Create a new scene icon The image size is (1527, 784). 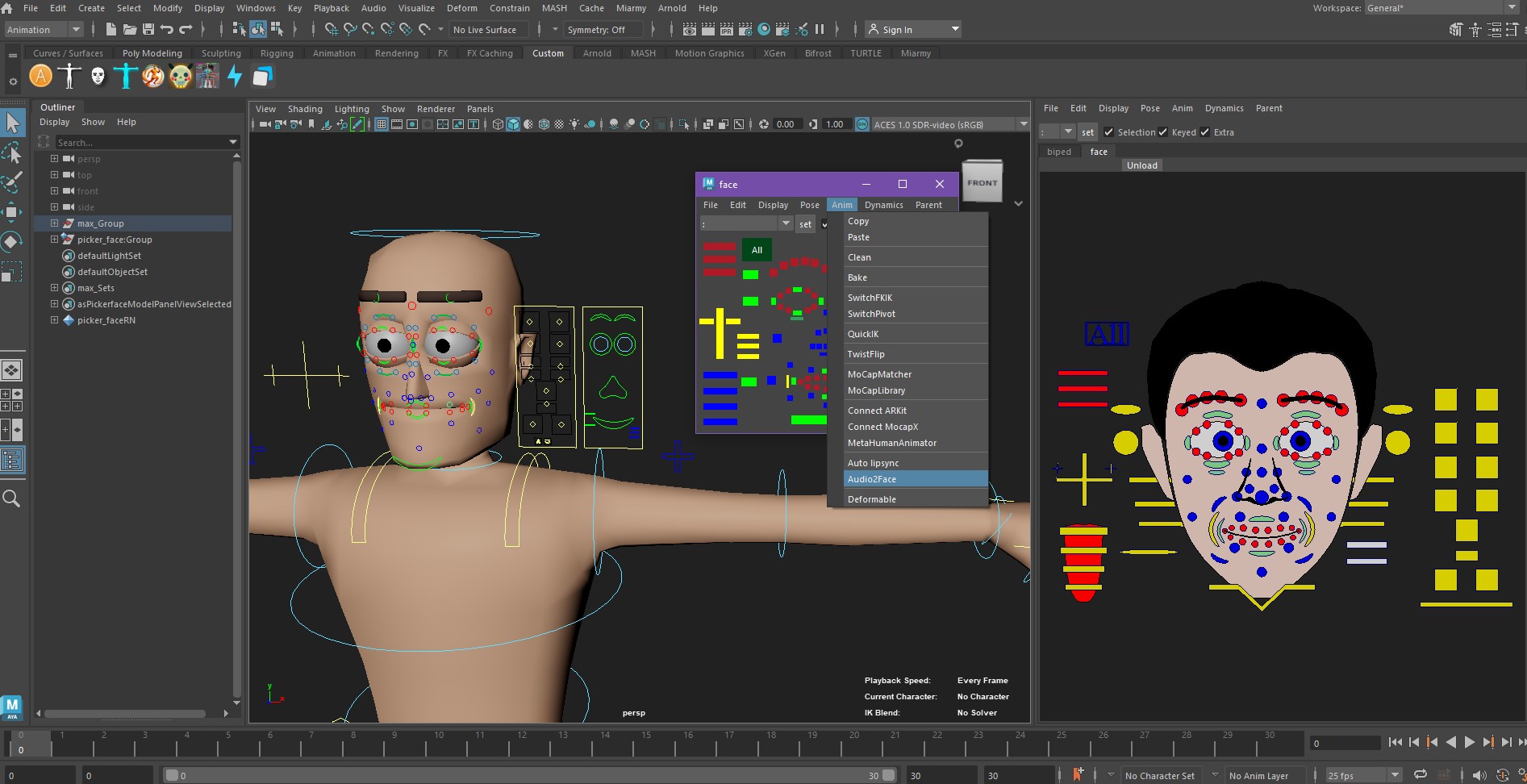point(111,30)
